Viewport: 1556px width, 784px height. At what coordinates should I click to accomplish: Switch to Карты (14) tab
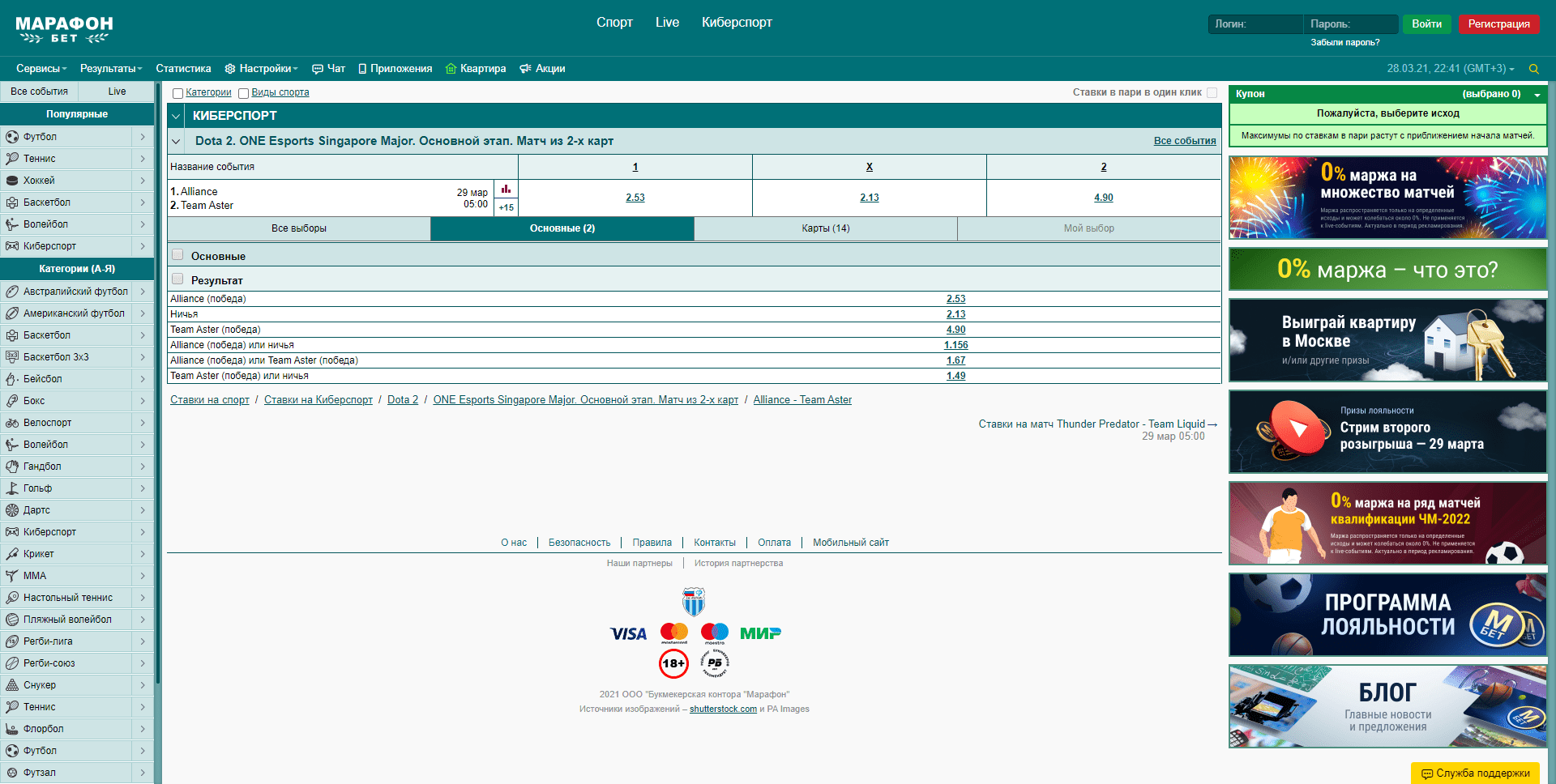click(x=826, y=228)
